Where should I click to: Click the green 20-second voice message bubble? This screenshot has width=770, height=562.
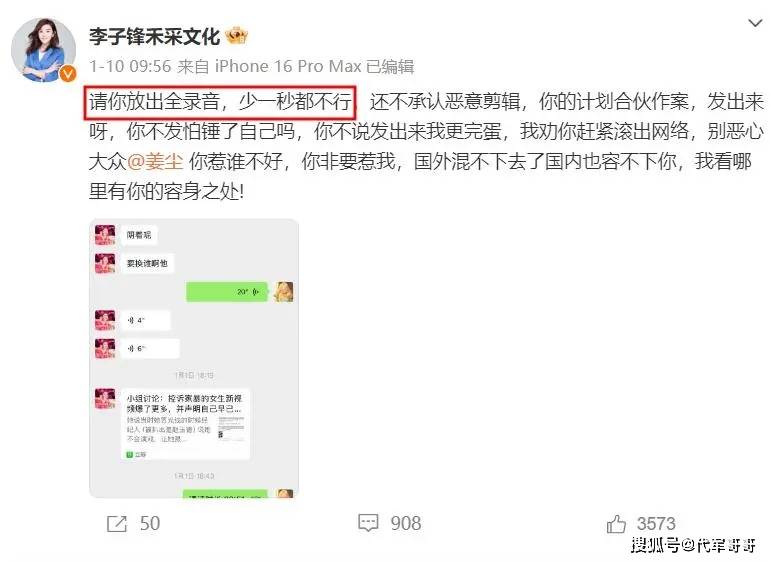pos(226,292)
